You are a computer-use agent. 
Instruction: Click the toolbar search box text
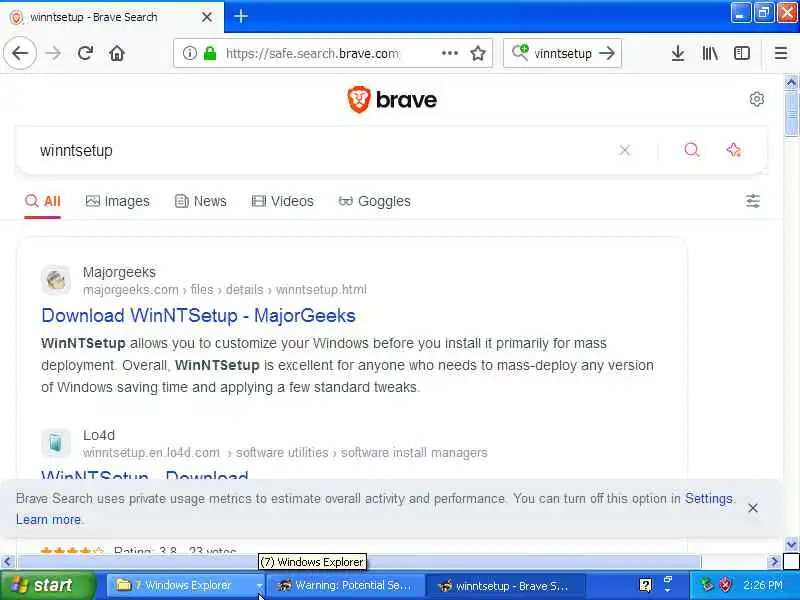563,53
